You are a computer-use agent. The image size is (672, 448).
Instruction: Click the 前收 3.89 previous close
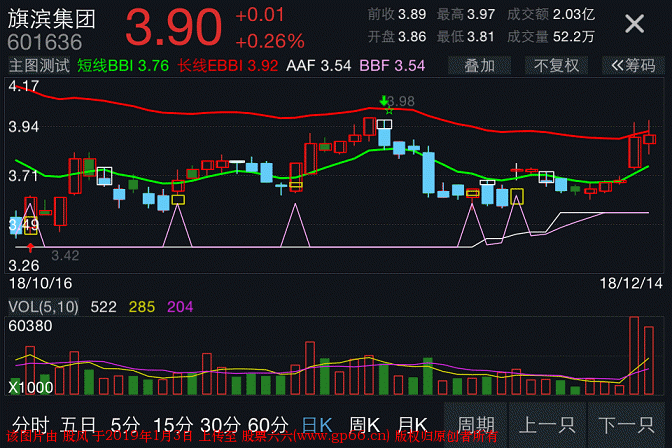[397, 15]
